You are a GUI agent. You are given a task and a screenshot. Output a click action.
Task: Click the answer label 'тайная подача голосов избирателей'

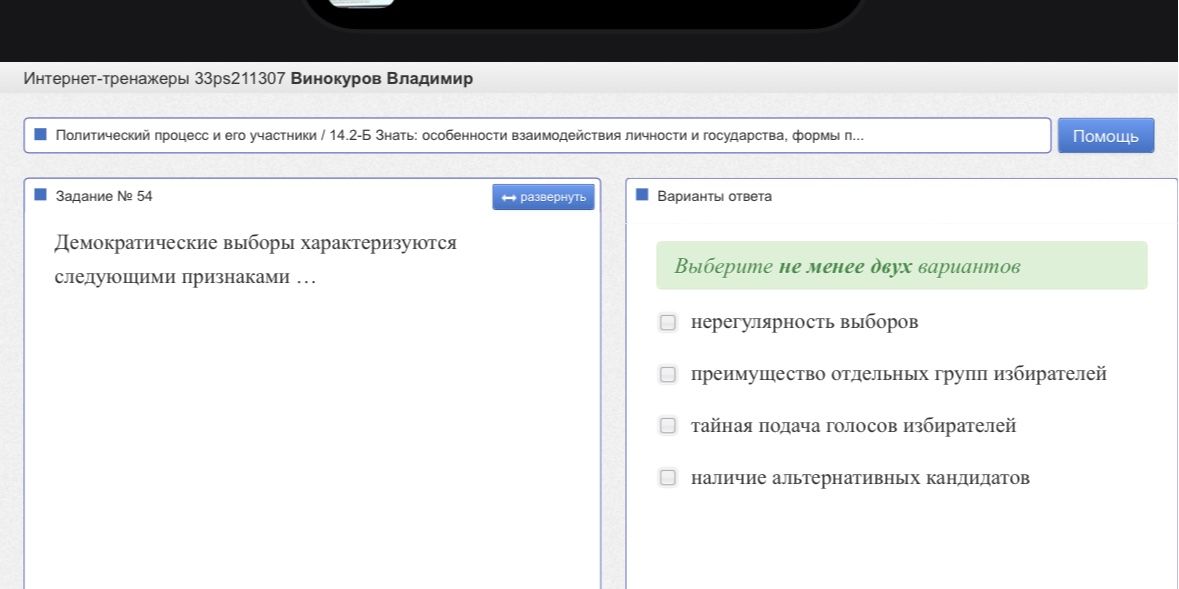(853, 426)
